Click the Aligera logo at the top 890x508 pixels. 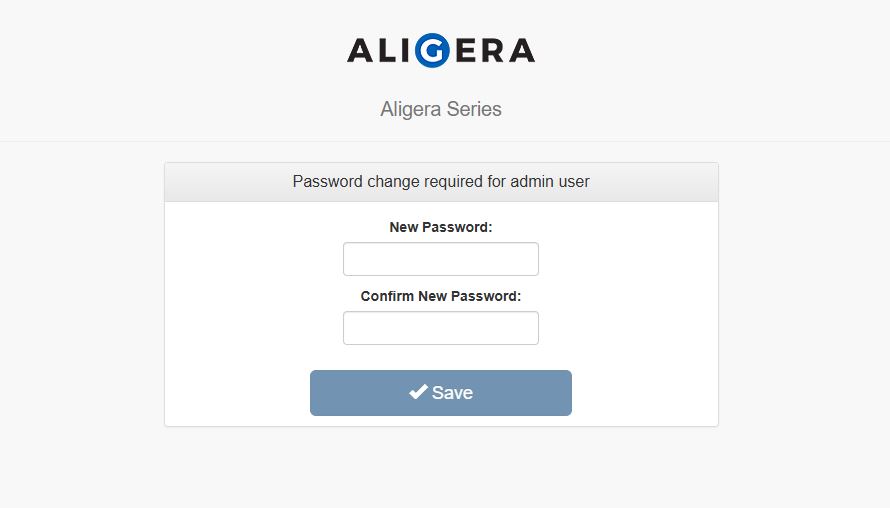point(441,51)
